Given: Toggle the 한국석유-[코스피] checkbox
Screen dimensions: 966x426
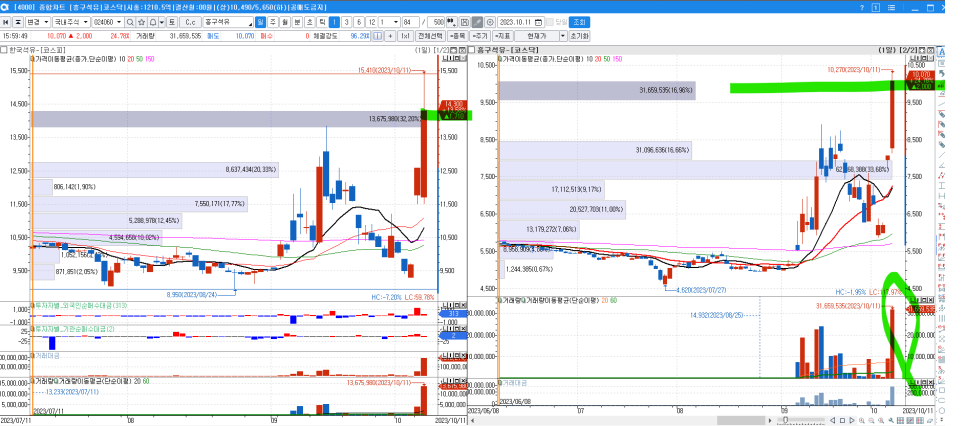Looking at the screenshot, I should point(4,49).
